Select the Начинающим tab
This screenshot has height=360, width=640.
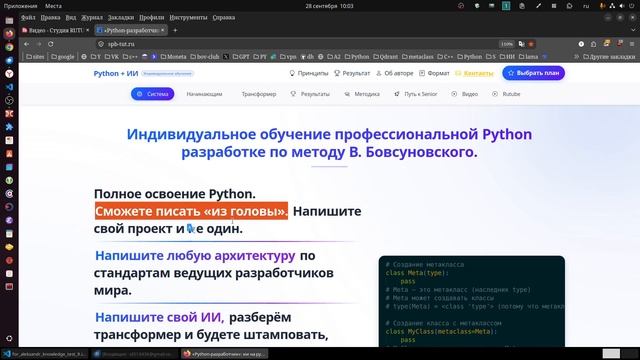pos(204,94)
